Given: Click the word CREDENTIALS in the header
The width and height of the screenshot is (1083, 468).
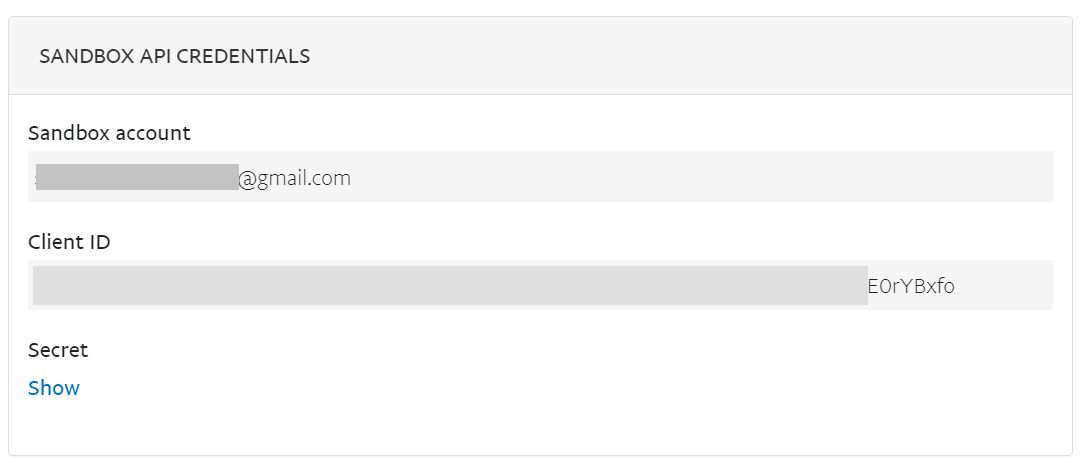Looking at the screenshot, I should pyautogui.click(x=243, y=57).
